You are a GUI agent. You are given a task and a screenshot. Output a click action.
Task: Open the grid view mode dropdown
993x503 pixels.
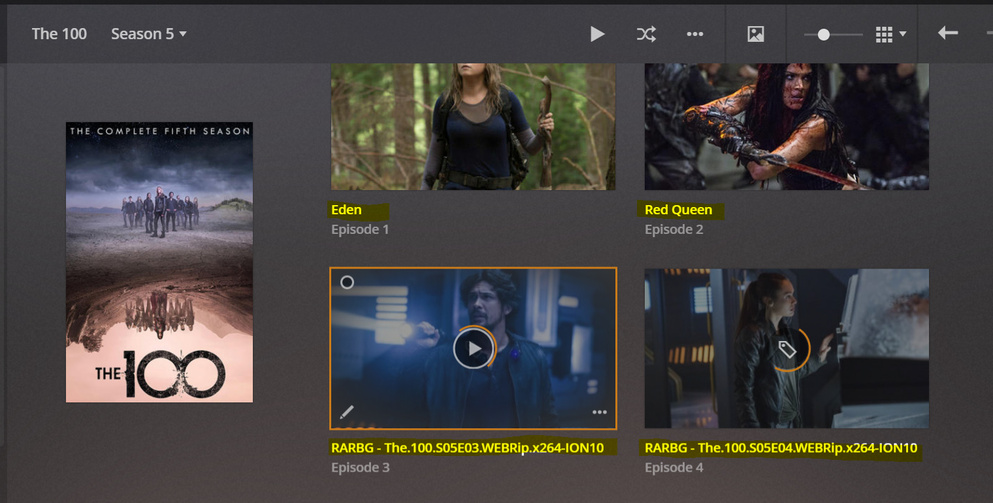890,34
